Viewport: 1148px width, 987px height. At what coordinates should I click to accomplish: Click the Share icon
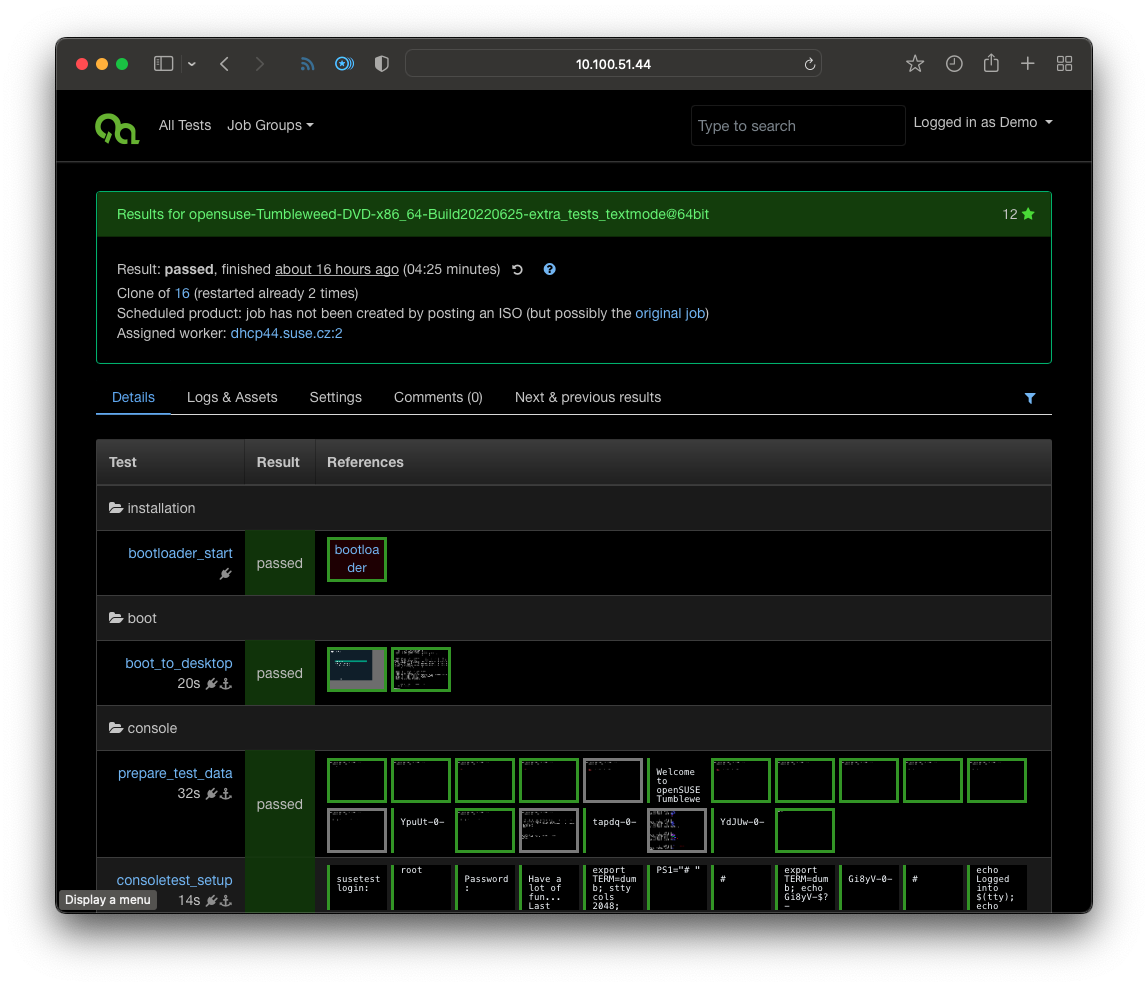(991, 63)
